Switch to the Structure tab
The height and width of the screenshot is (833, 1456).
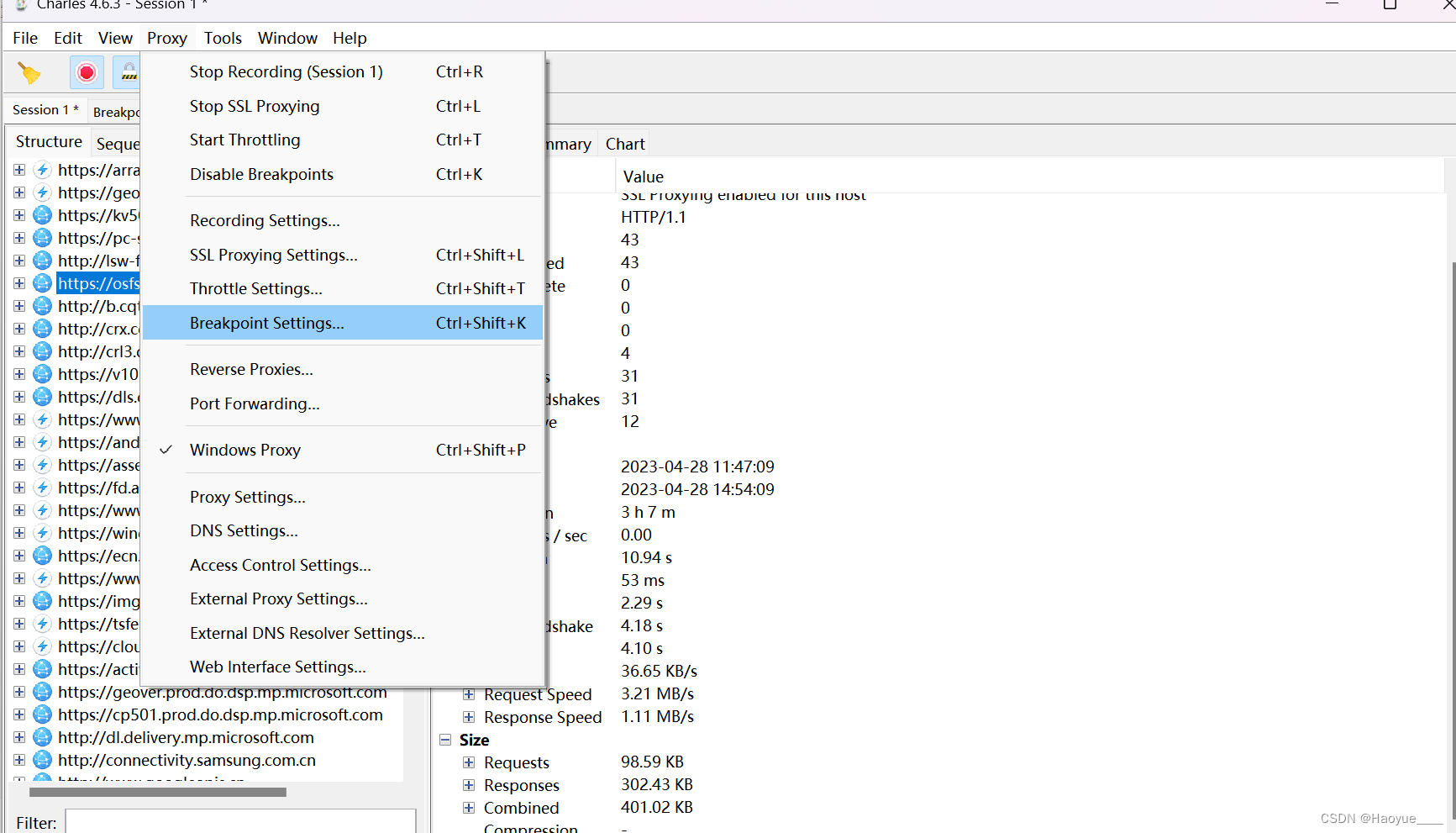pos(49,142)
